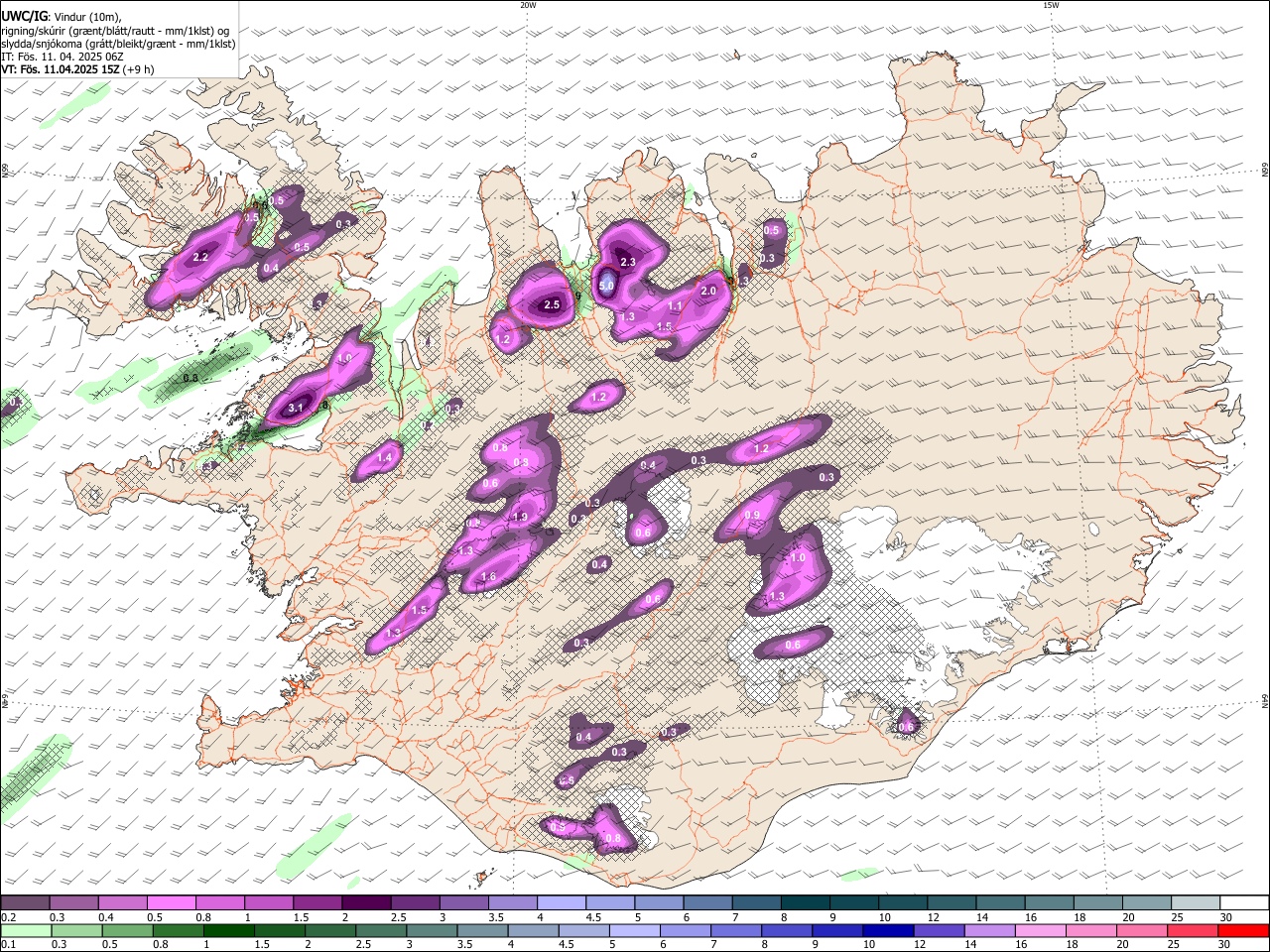The width and height of the screenshot is (1270, 952).
Task: Select the 3.1 precipitation label in the west
Action: 296,408
